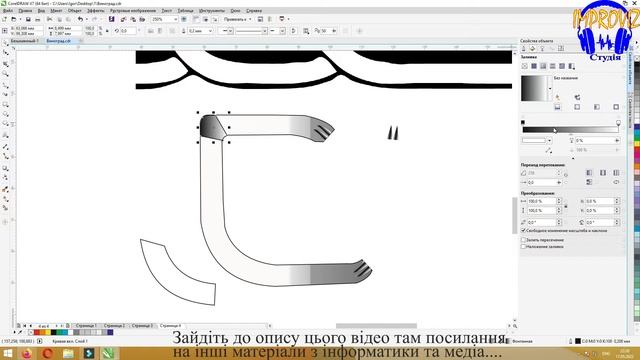Click the Cut scissors toolbar icon
This screenshot has height=360, width=640.
point(49,19)
